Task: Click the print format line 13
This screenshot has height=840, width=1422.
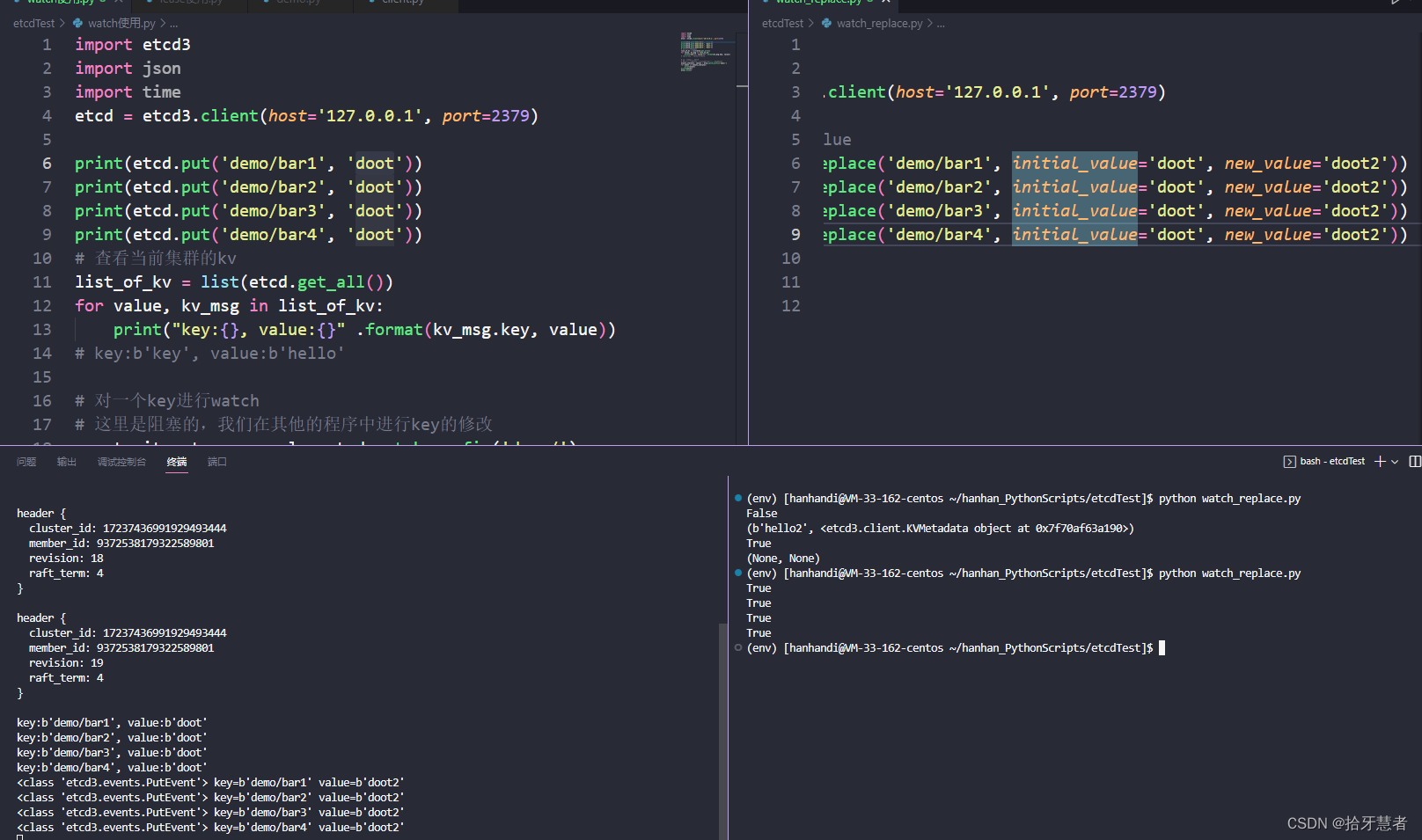Action: pos(364,330)
